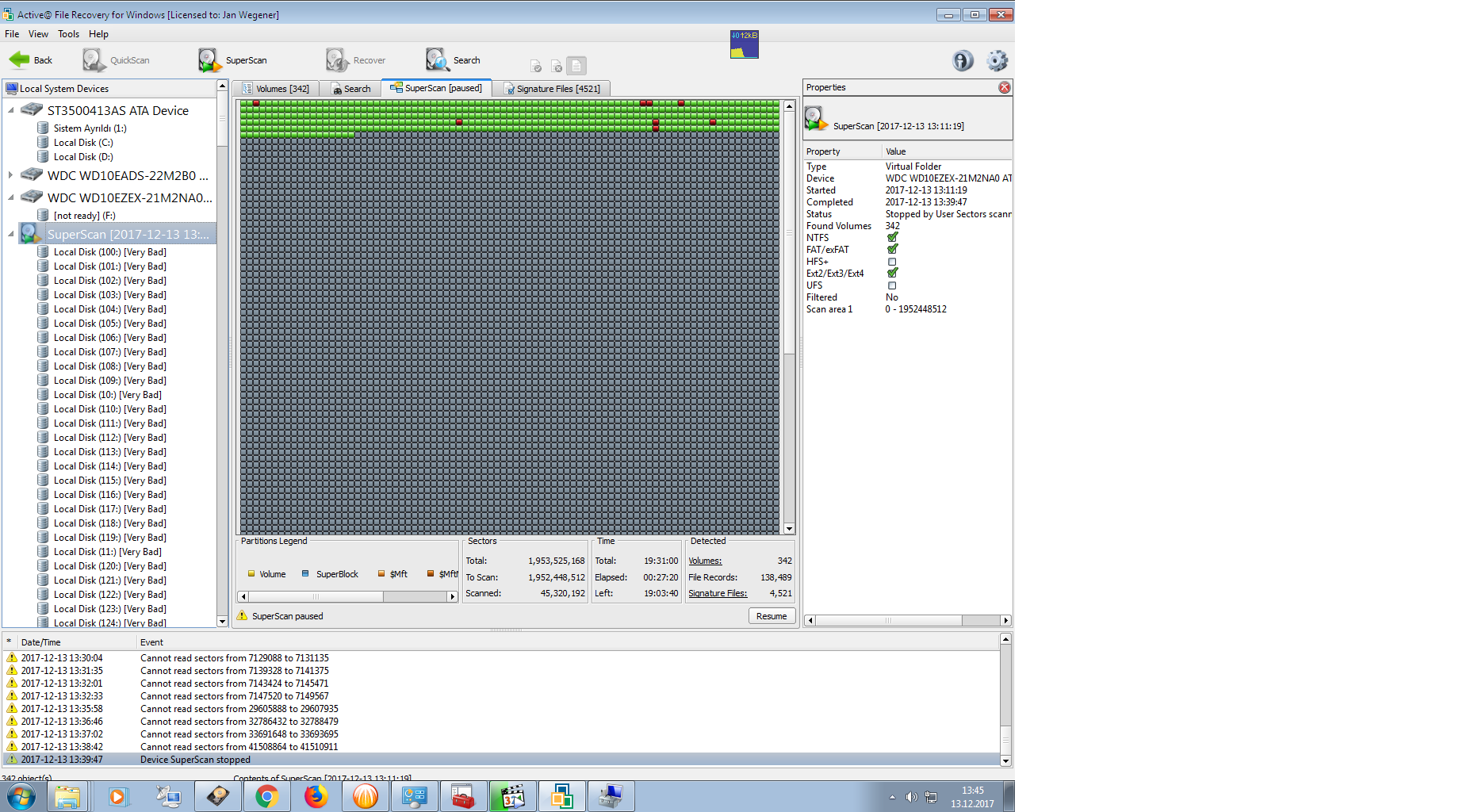1459x812 pixels.
Task: Click the Back arrow toolbar icon
Action: click(x=20, y=60)
